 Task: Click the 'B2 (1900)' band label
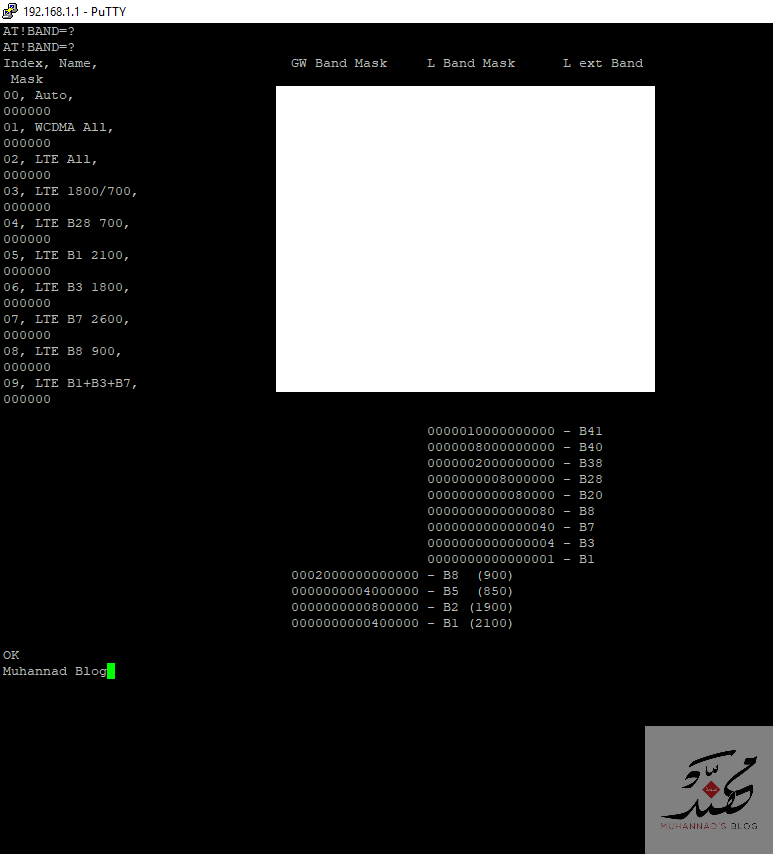(478, 607)
